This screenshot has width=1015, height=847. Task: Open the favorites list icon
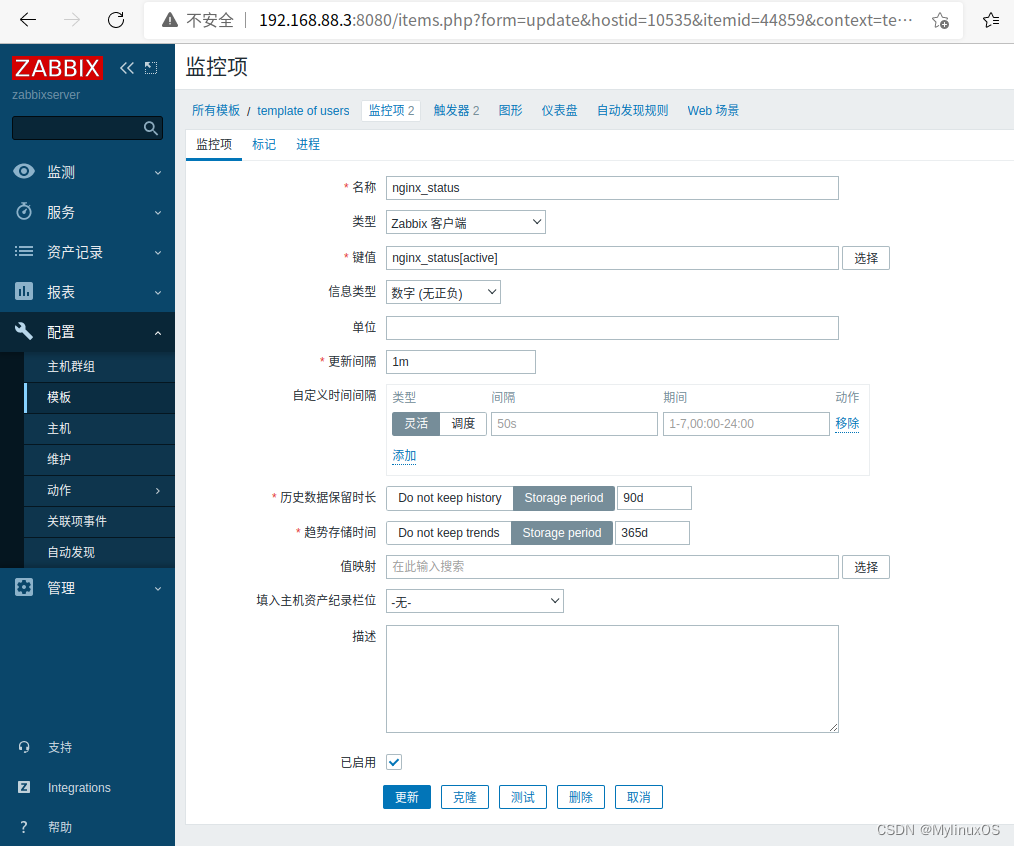coord(990,21)
